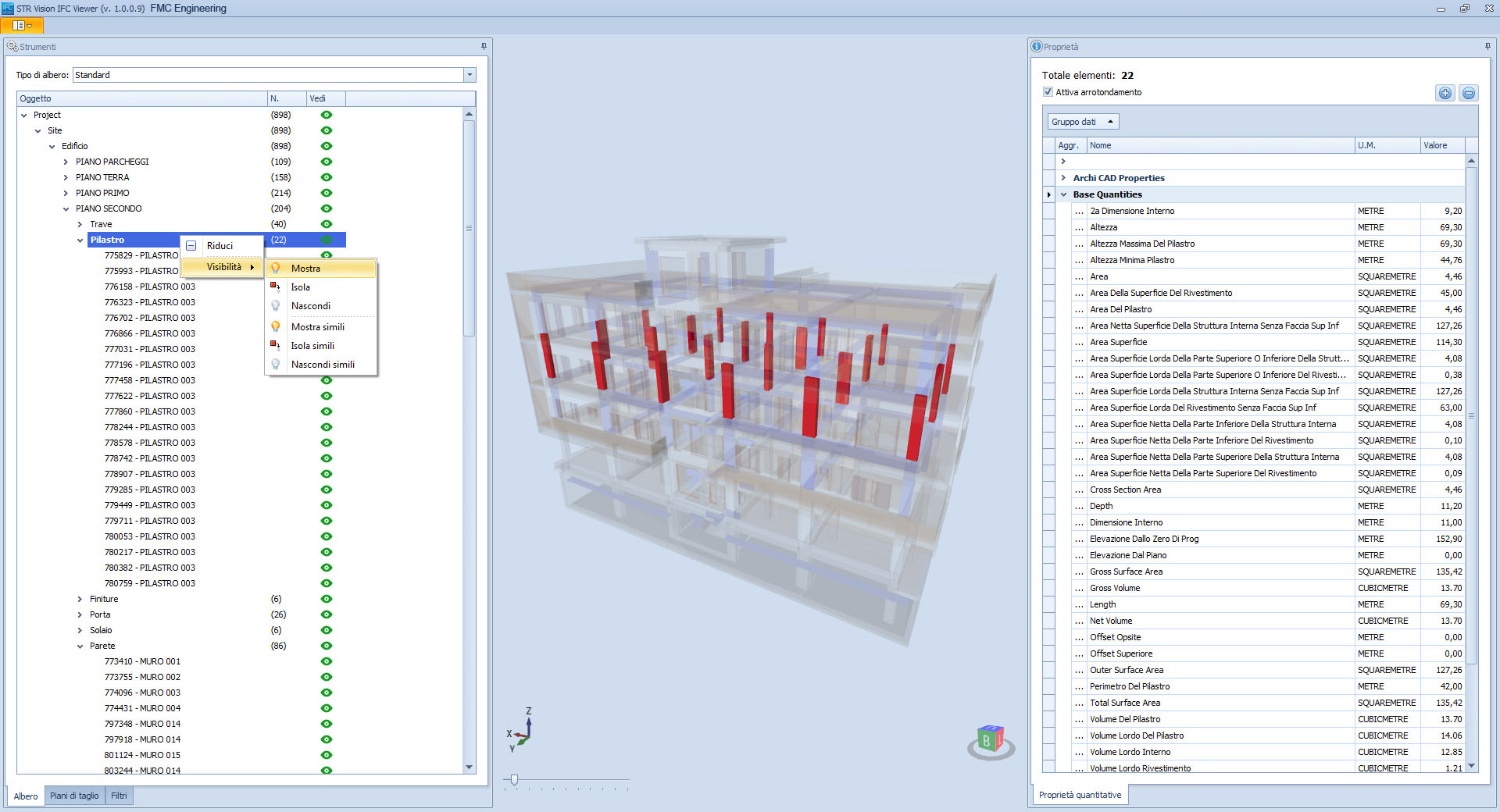The image size is (1500, 812).
Task: Click the Strumenti panel icon
Action: tap(12, 47)
